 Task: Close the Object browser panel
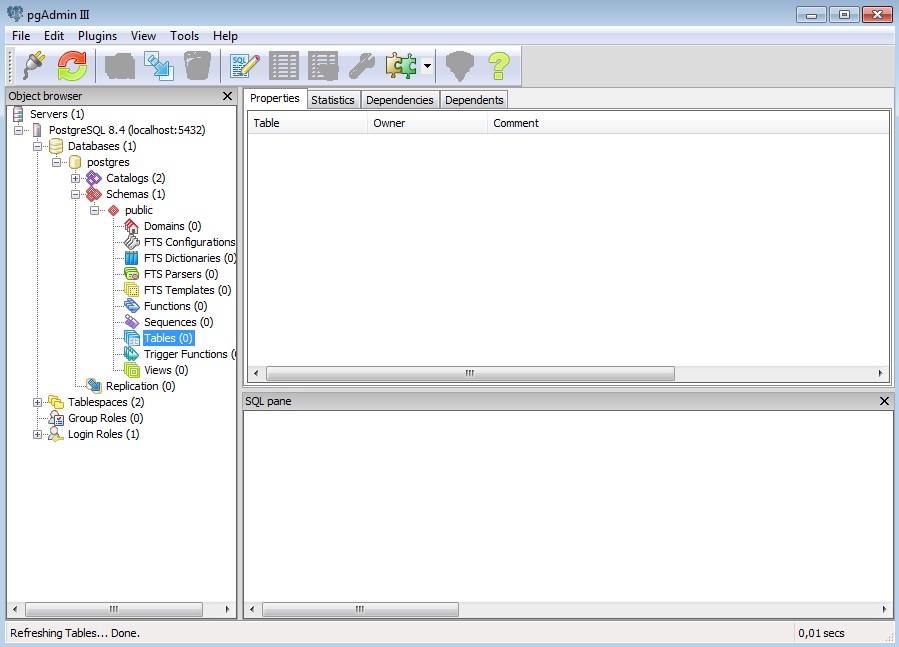click(227, 96)
